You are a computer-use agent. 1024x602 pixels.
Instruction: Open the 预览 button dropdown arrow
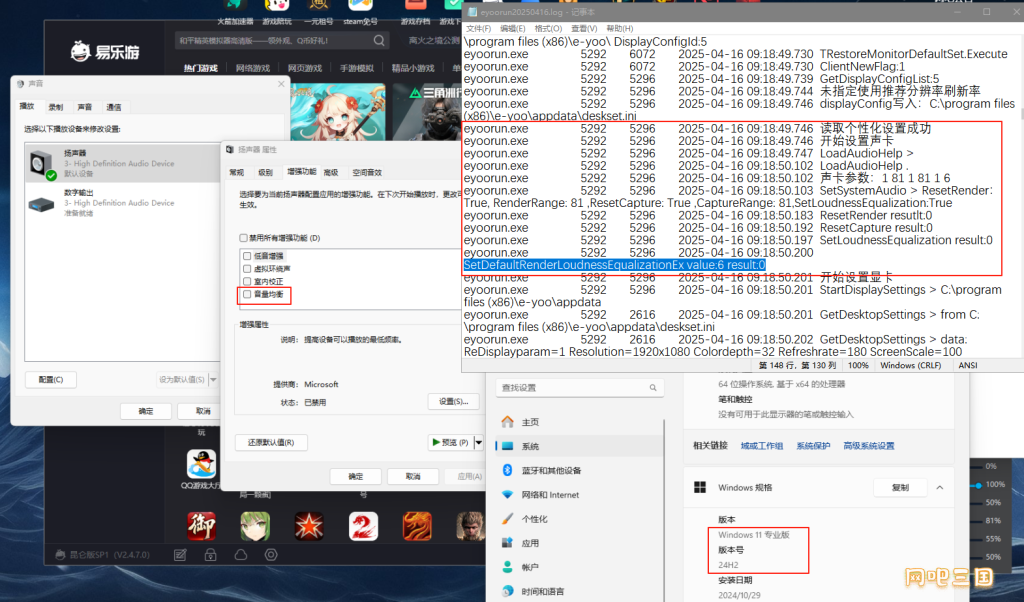pyautogui.click(x=478, y=442)
